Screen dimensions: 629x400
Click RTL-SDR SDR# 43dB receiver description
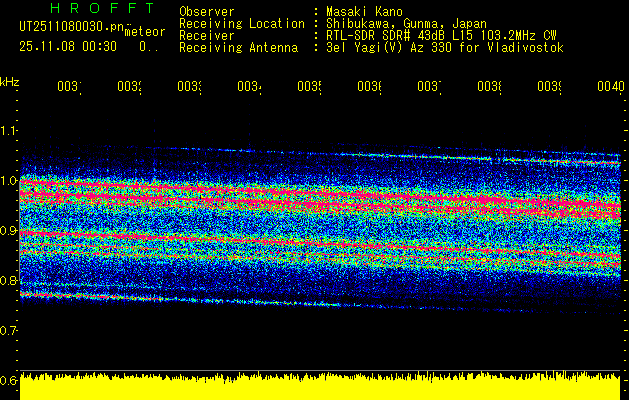[x=442, y=36]
